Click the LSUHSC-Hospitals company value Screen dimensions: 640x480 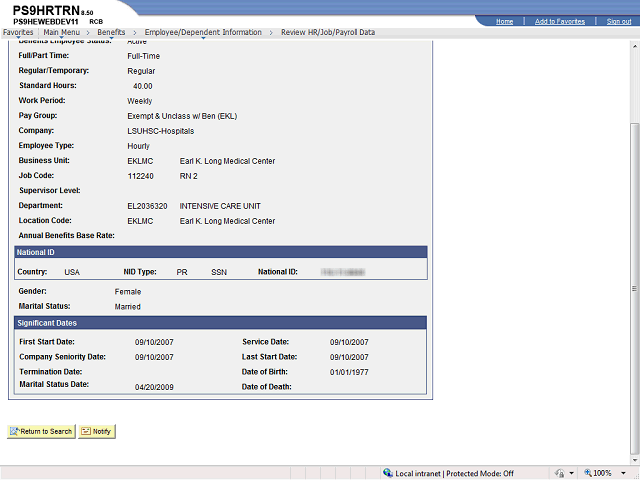[160, 131]
